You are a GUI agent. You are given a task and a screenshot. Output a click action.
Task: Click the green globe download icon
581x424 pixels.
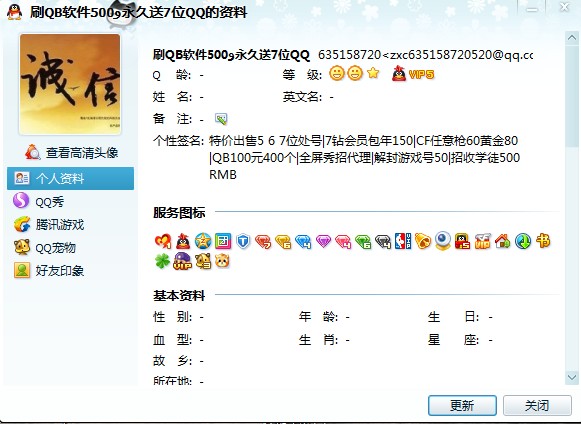523,241
